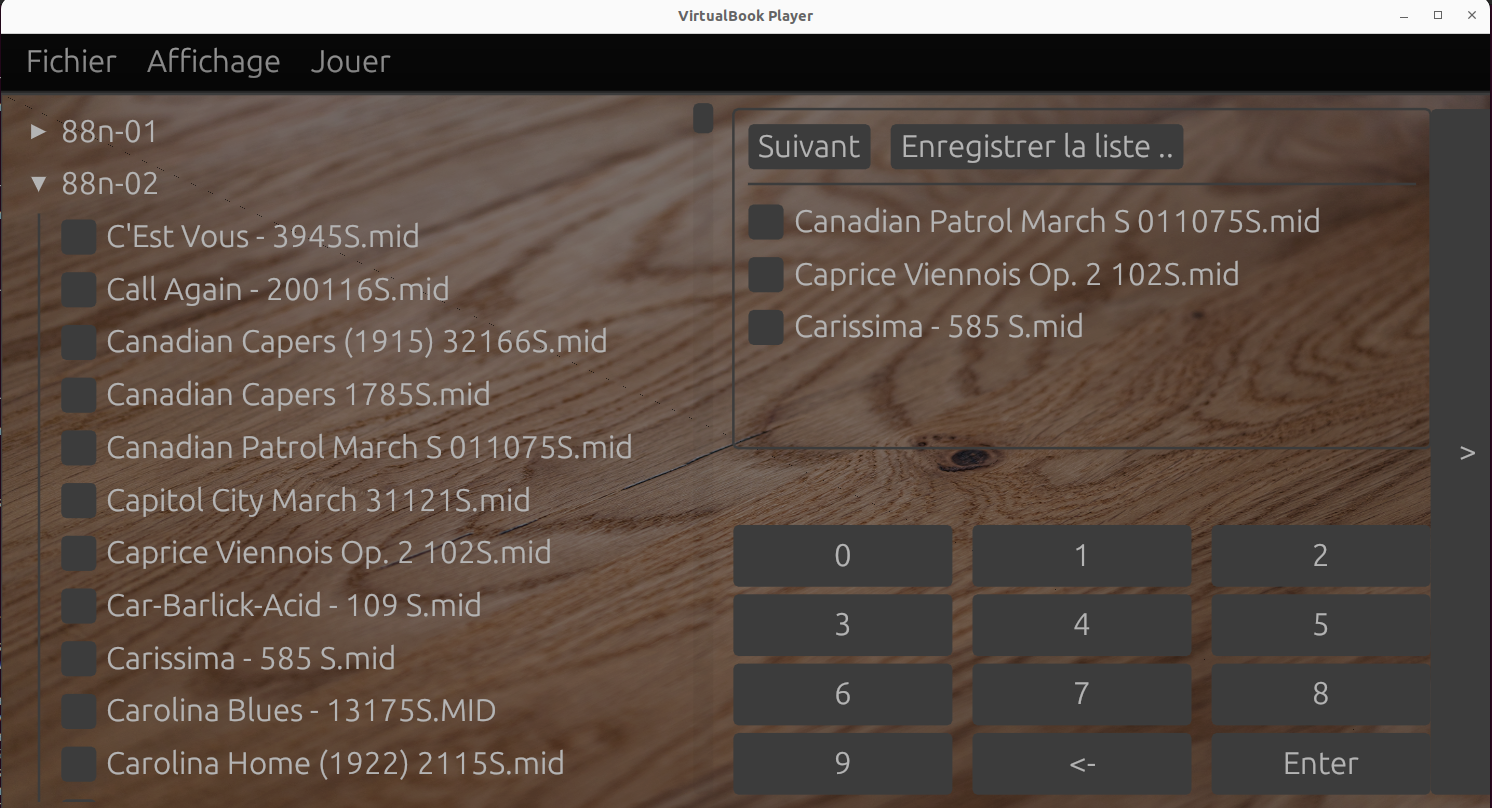Click the file list scrollbar handle
Image resolution: width=1492 pixels, height=808 pixels.
click(703, 117)
